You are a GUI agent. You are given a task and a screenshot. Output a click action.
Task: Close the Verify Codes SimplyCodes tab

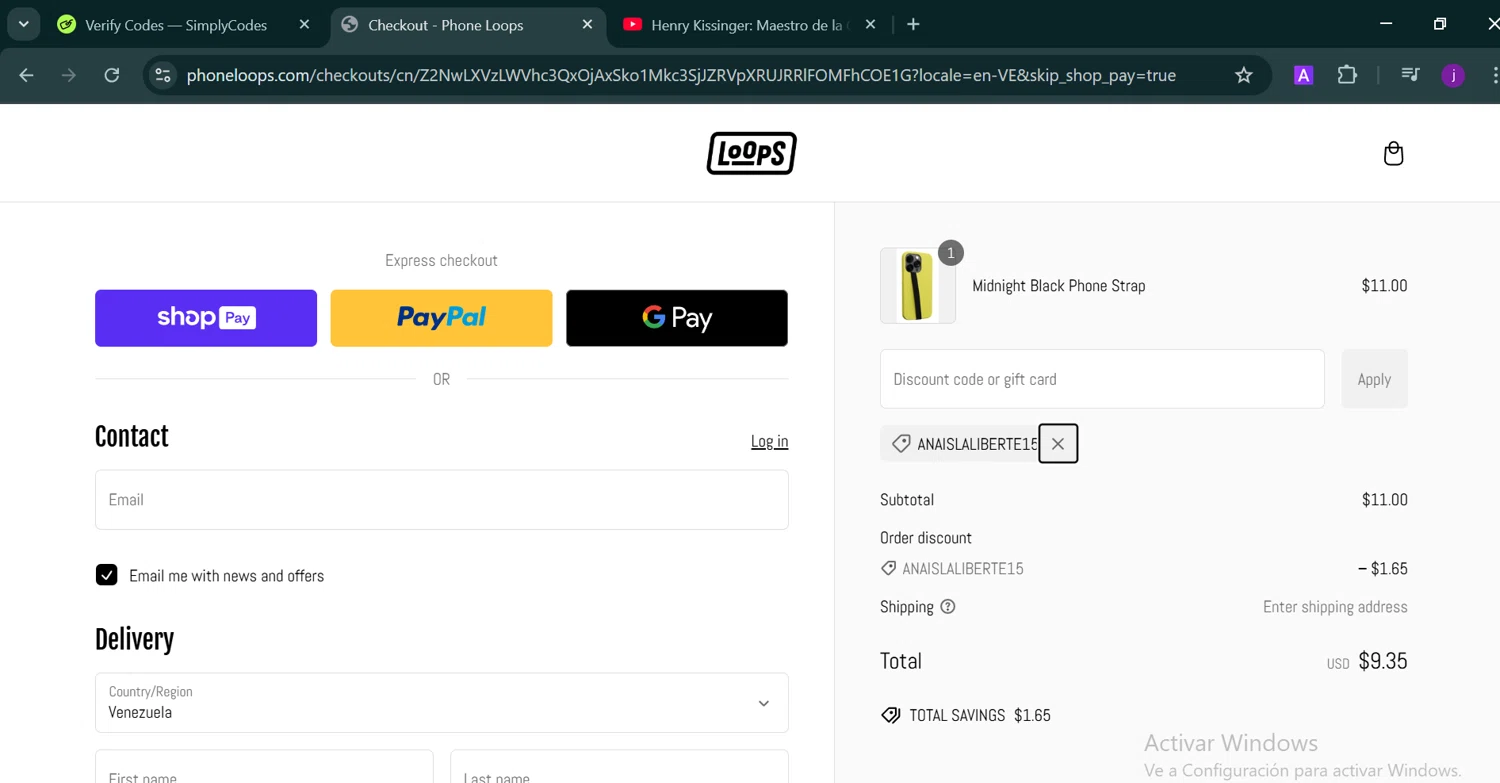click(305, 25)
